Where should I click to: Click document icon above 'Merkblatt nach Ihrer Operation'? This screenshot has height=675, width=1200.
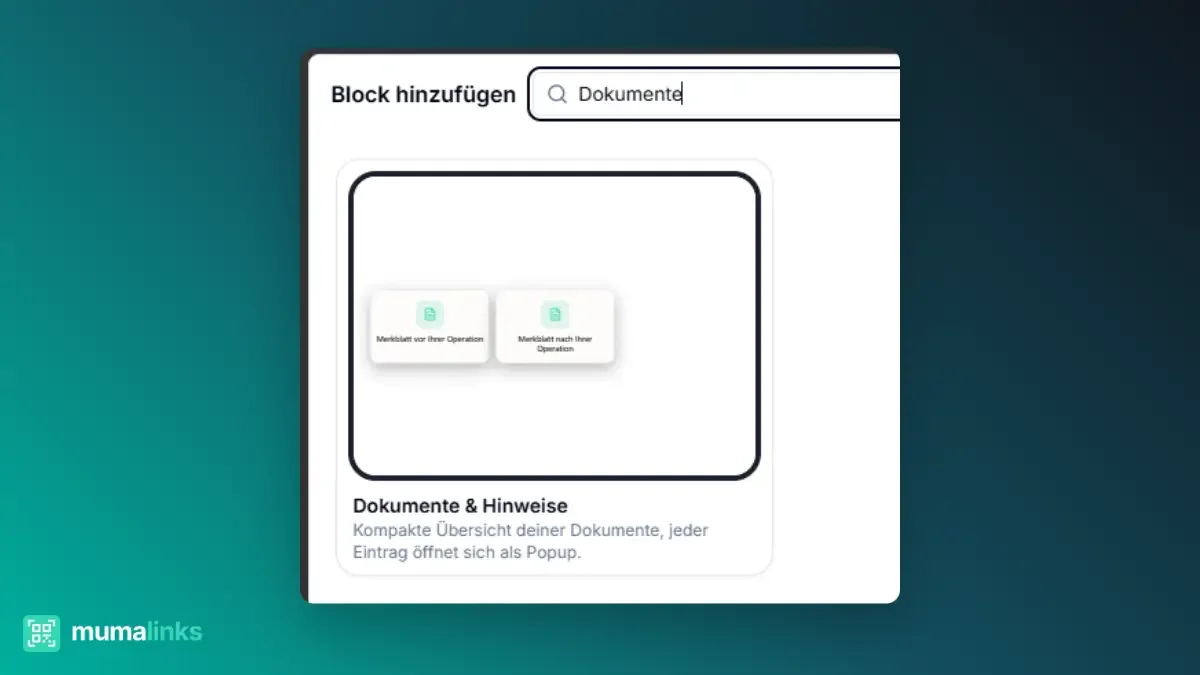click(555, 314)
